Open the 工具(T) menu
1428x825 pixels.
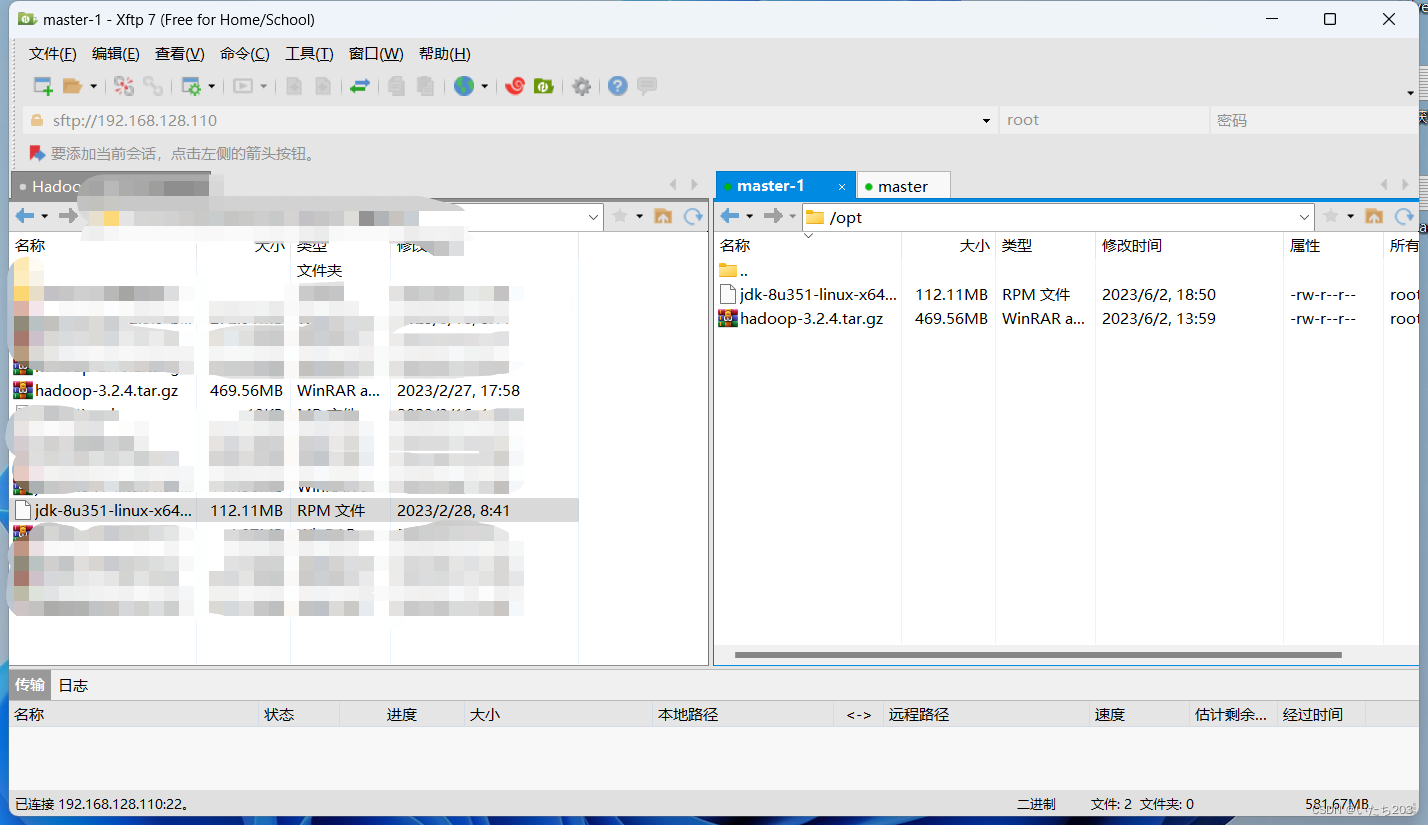tap(309, 54)
